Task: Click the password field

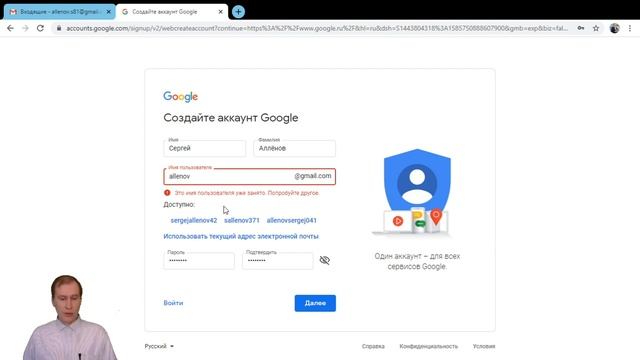Action: pyautogui.click(x=199, y=261)
